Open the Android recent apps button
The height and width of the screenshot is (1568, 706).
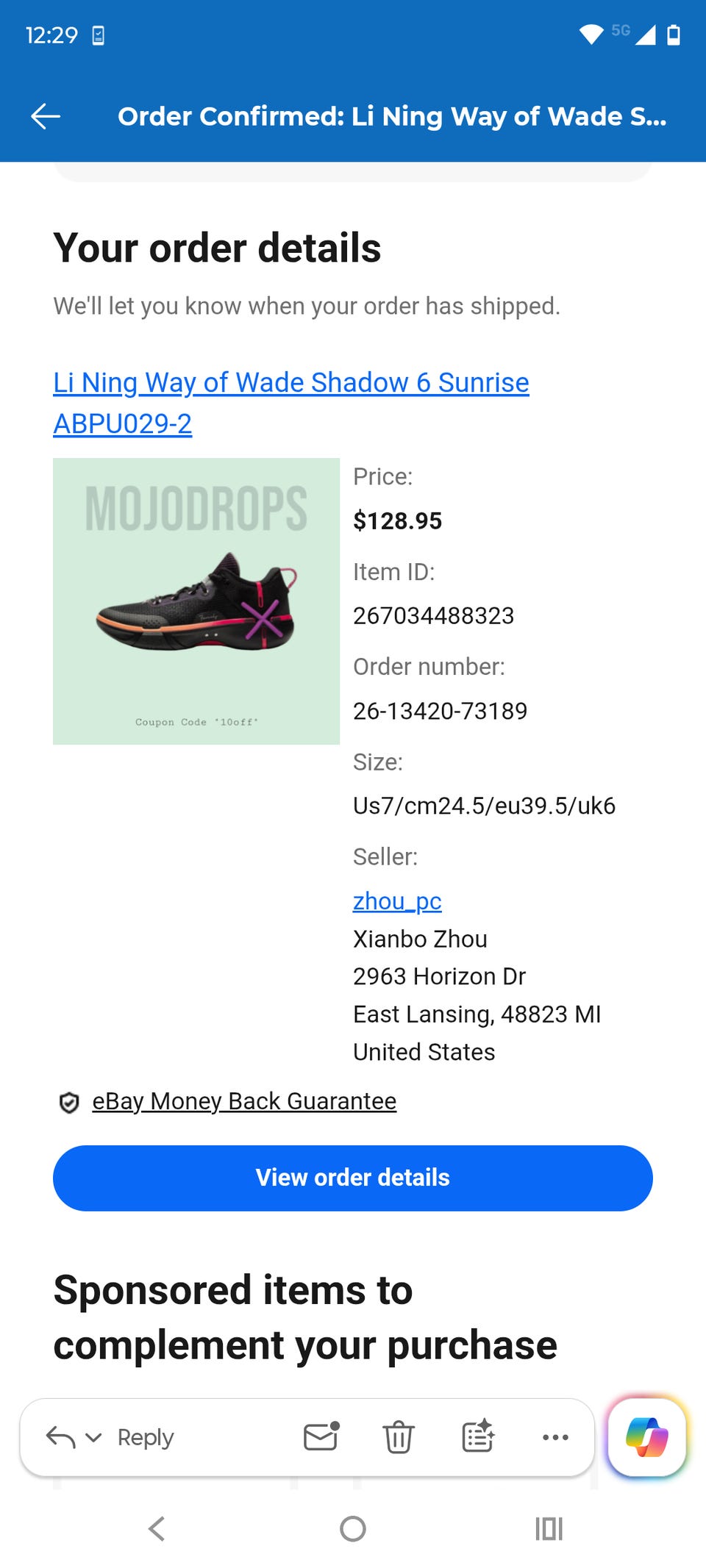click(x=549, y=1529)
